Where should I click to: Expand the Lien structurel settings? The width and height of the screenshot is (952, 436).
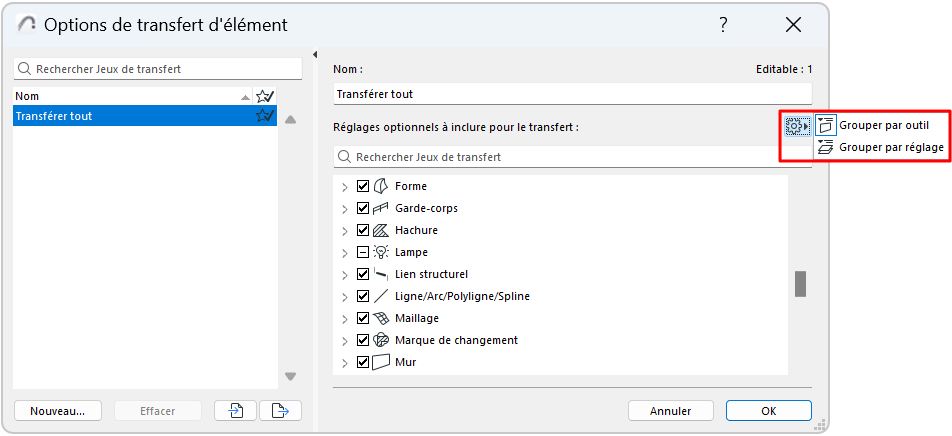[x=345, y=274]
